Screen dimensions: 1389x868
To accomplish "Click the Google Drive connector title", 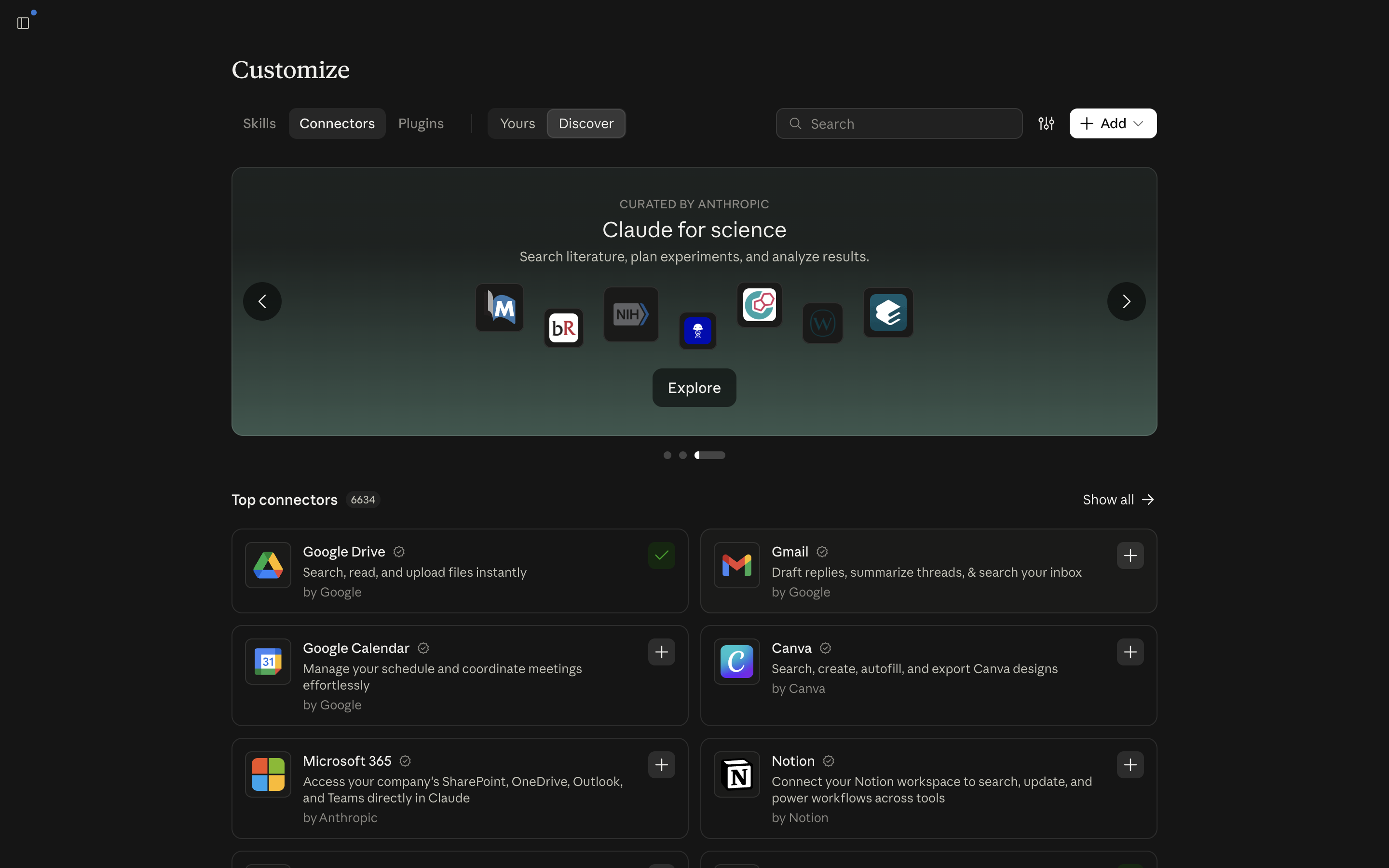I will pyautogui.click(x=344, y=552).
